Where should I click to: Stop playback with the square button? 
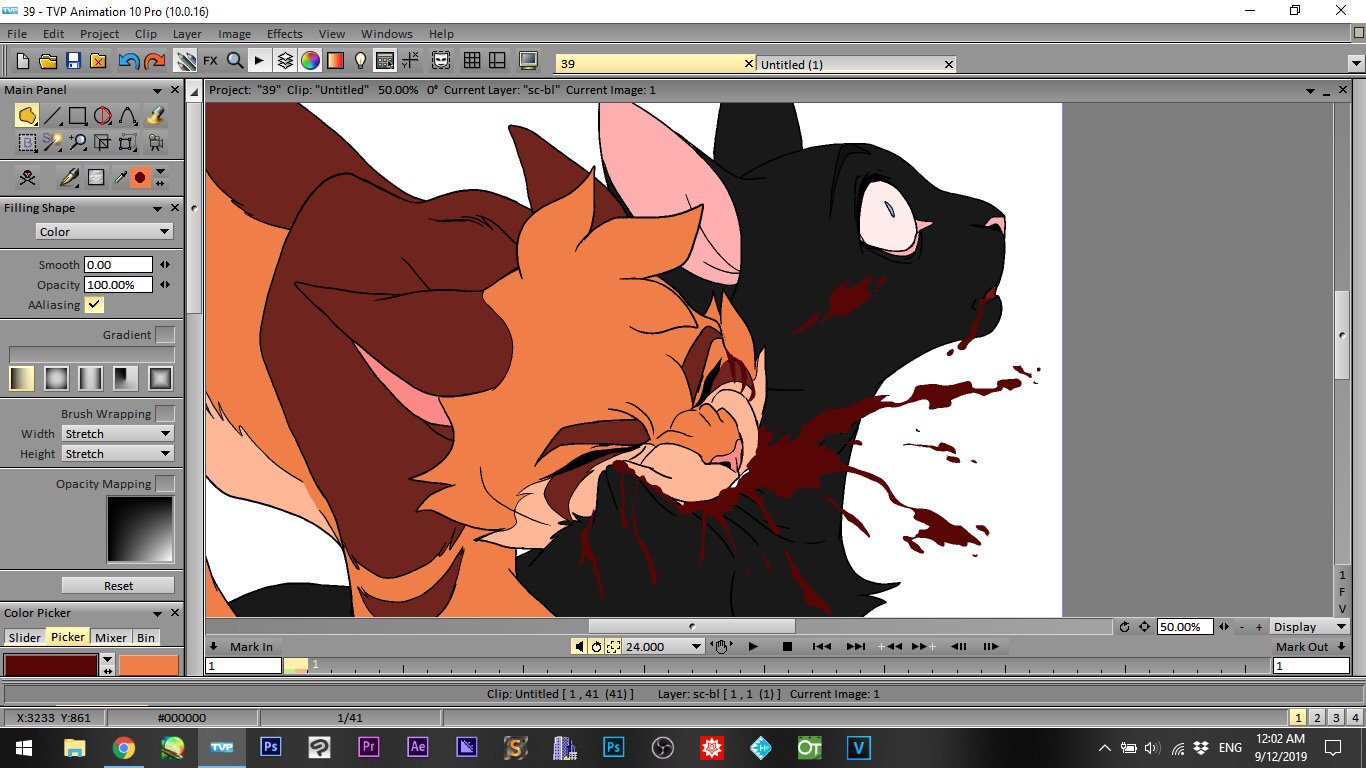pyautogui.click(x=787, y=647)
